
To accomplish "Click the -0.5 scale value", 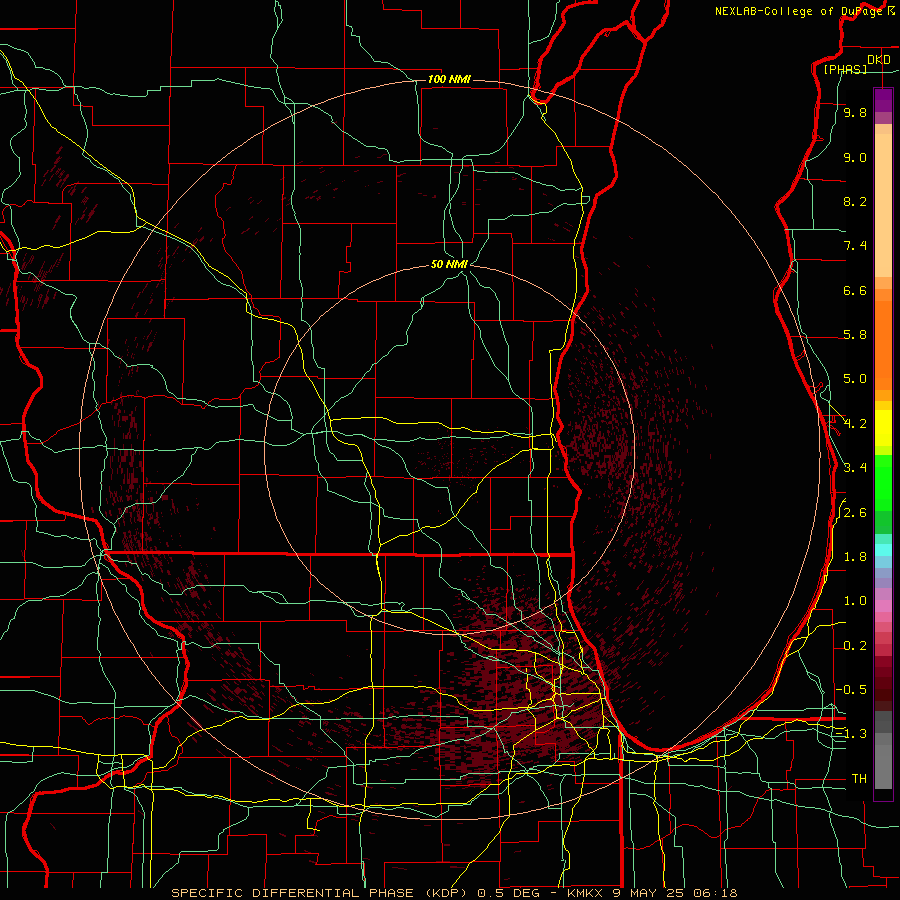I will [852, 690].
